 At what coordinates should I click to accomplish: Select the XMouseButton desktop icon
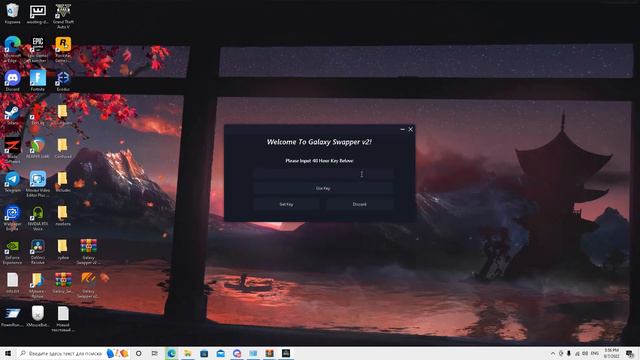38,316
